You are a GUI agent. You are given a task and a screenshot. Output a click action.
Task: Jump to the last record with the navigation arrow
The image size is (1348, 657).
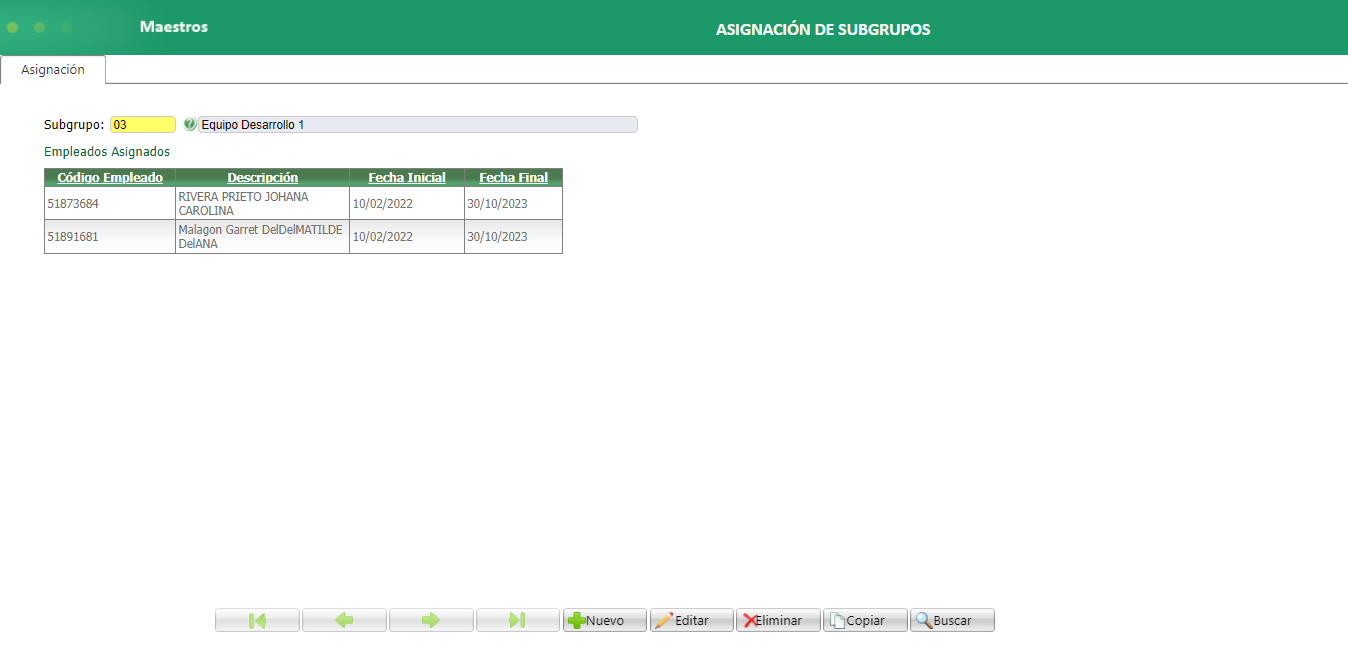517,620
